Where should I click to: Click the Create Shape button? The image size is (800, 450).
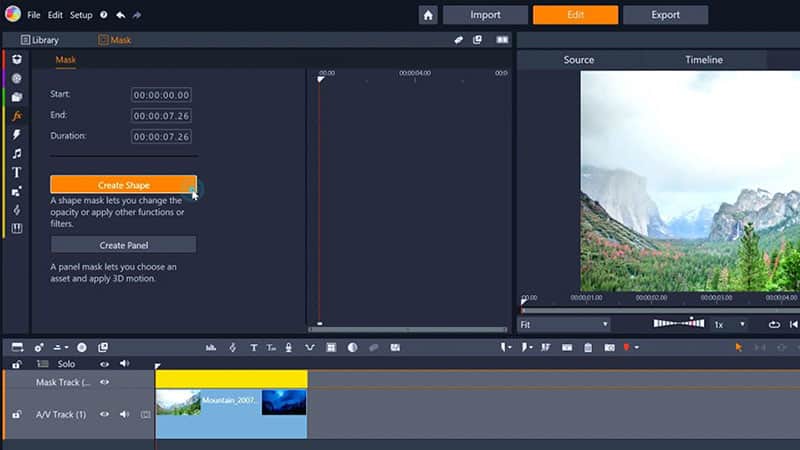coord(123,185)
